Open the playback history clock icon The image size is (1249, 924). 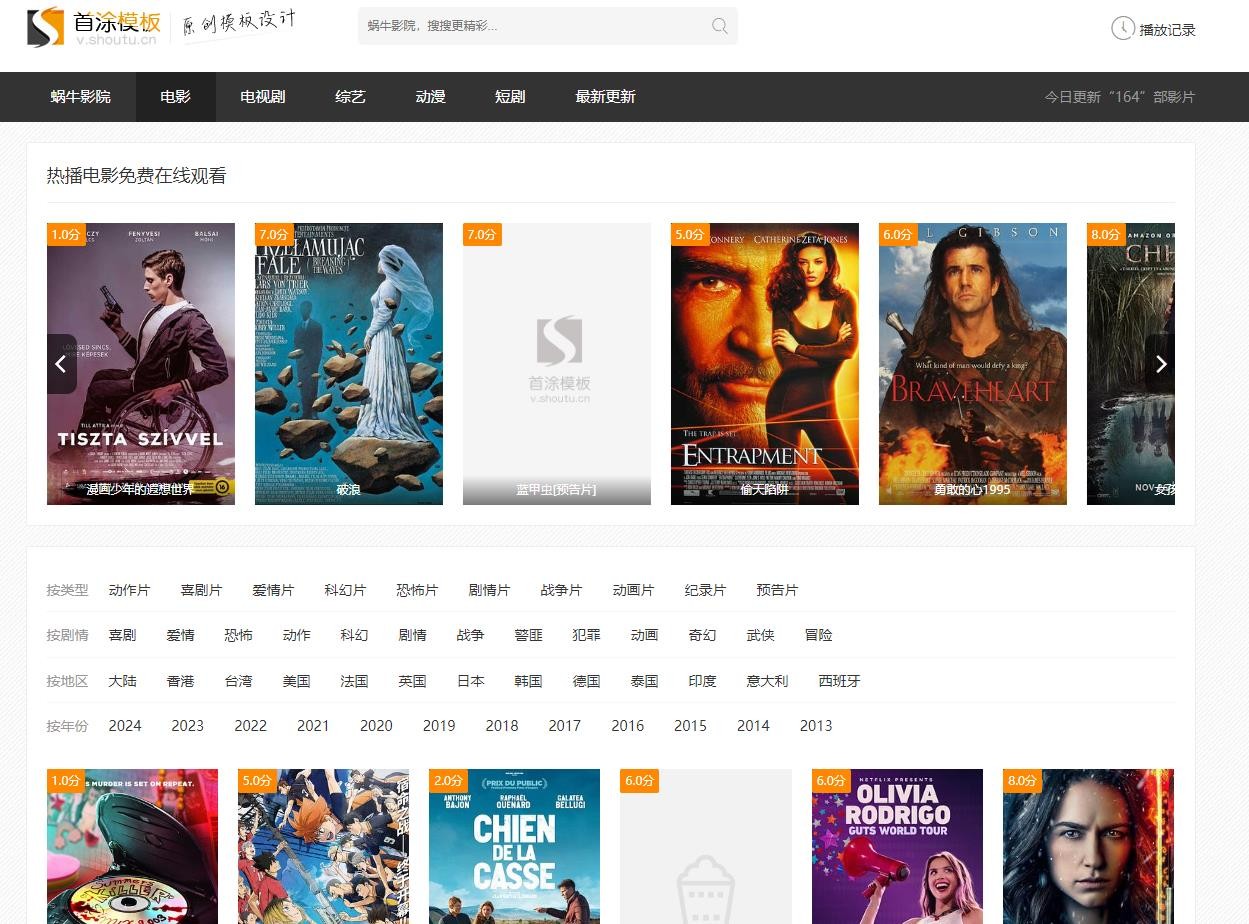pyautogui.click(x=1122, y=28)
